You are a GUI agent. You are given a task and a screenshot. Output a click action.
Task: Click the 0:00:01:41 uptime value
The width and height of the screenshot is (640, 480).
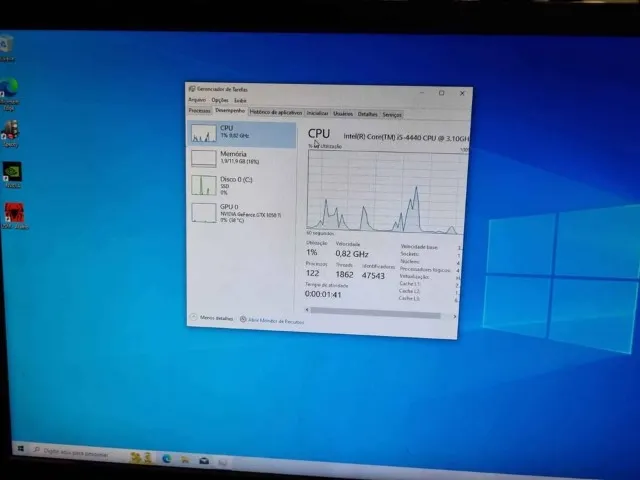click(323, 294)
